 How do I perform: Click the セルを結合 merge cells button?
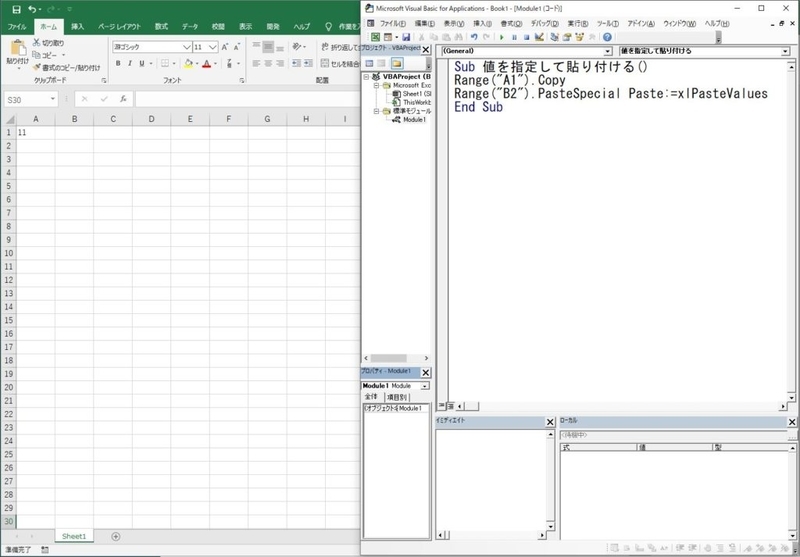340,63
